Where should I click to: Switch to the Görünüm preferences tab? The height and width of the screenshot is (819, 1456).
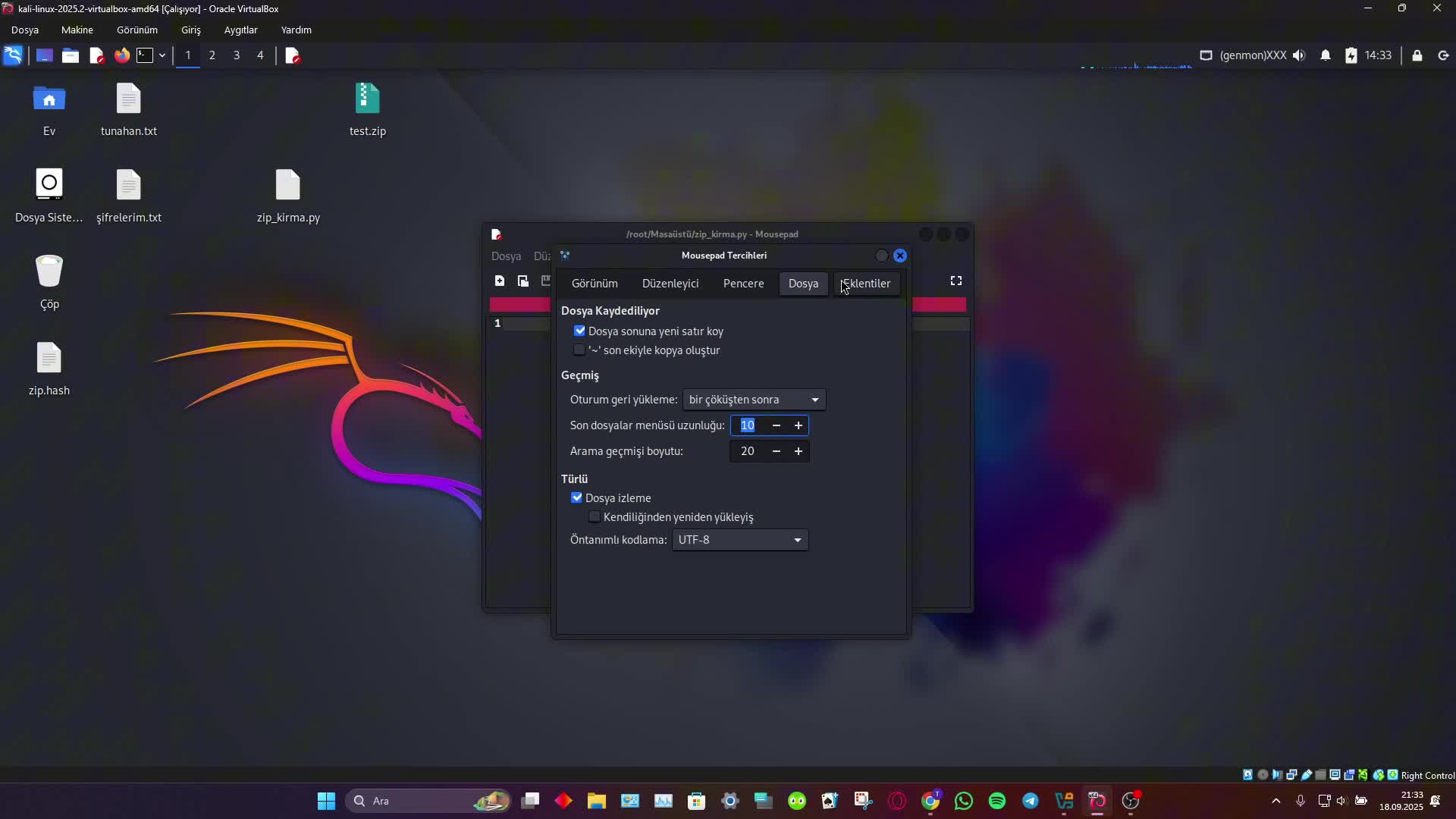595,284
